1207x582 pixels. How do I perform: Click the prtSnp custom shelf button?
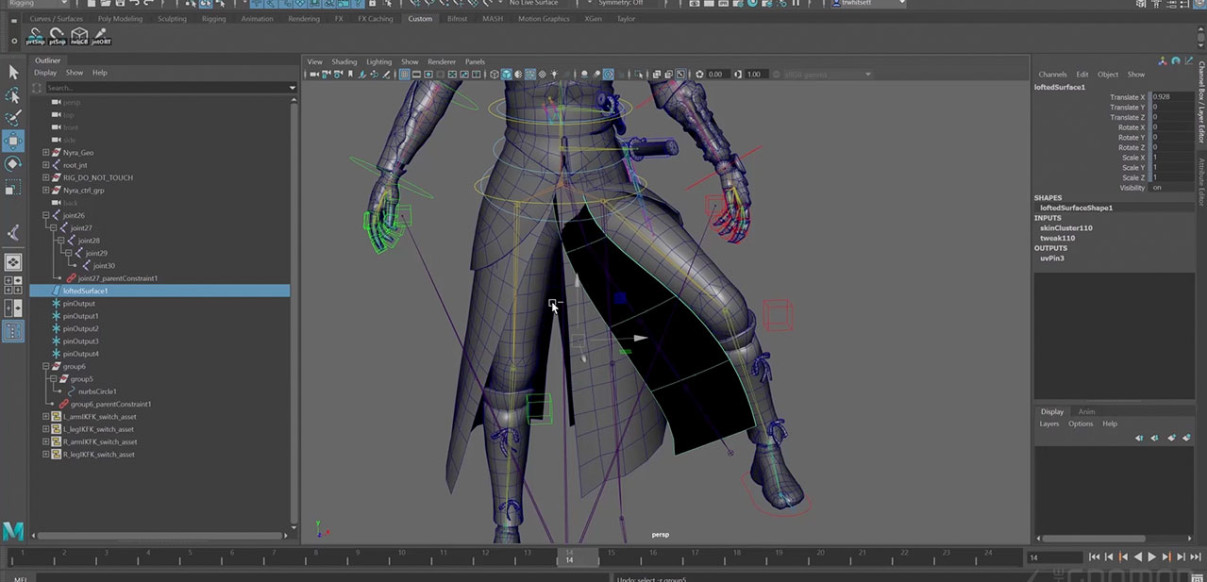click(x=35, y=37)
